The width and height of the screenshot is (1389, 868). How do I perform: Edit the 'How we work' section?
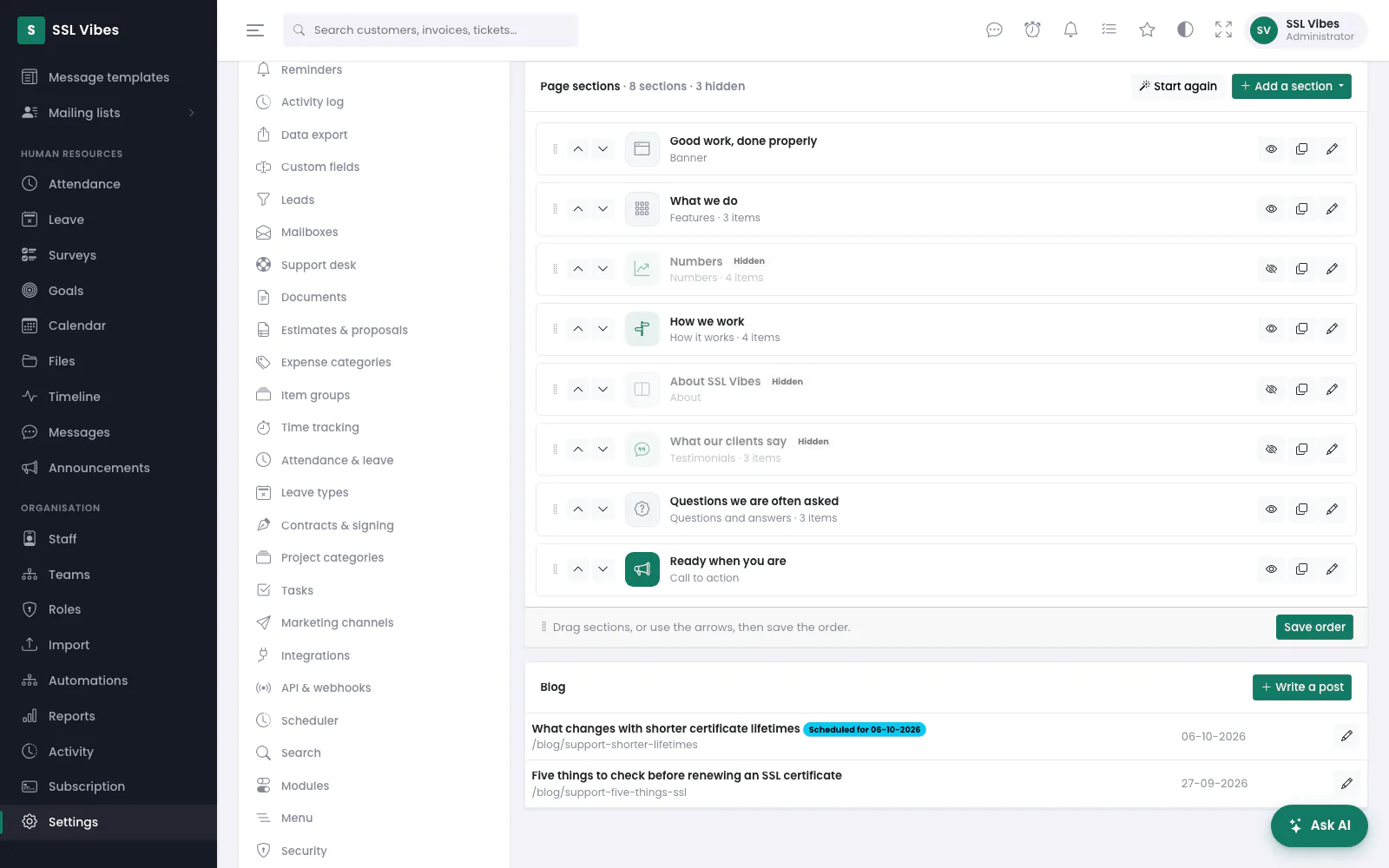1332,329
